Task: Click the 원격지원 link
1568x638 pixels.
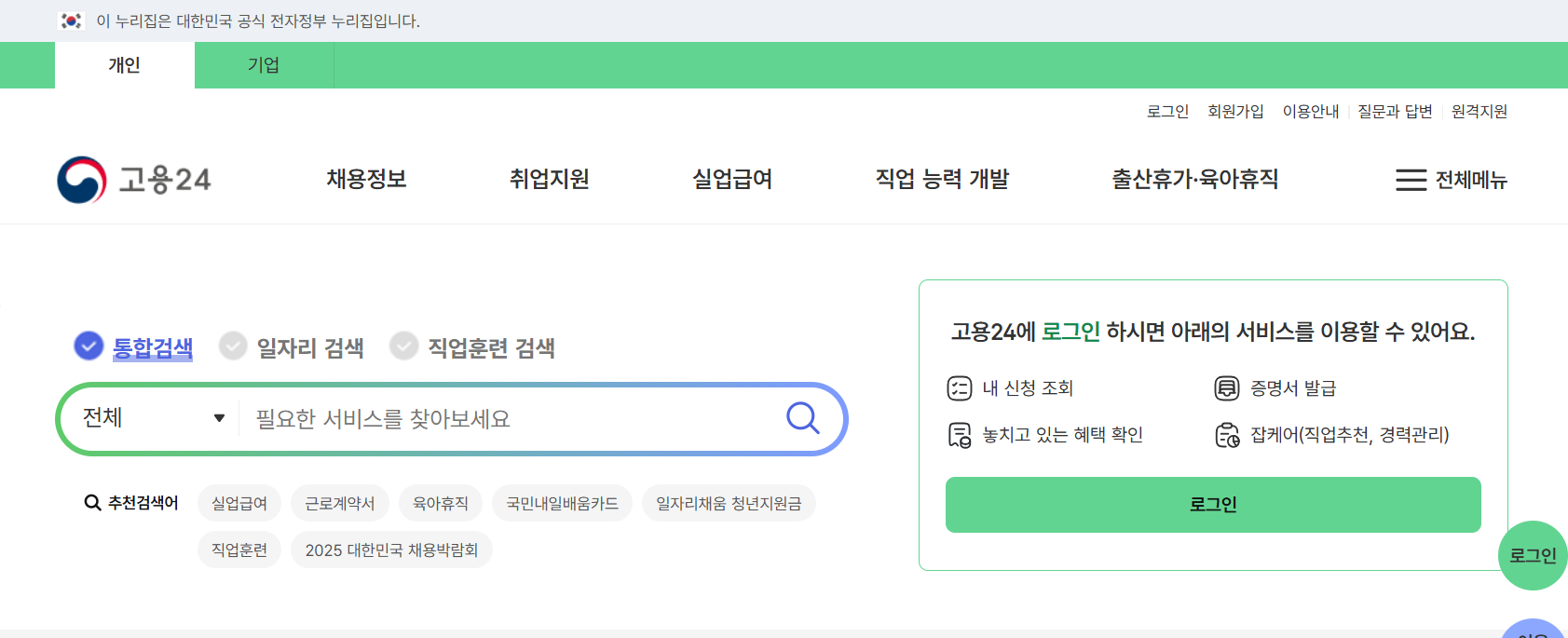Action: pos(1479,112)
